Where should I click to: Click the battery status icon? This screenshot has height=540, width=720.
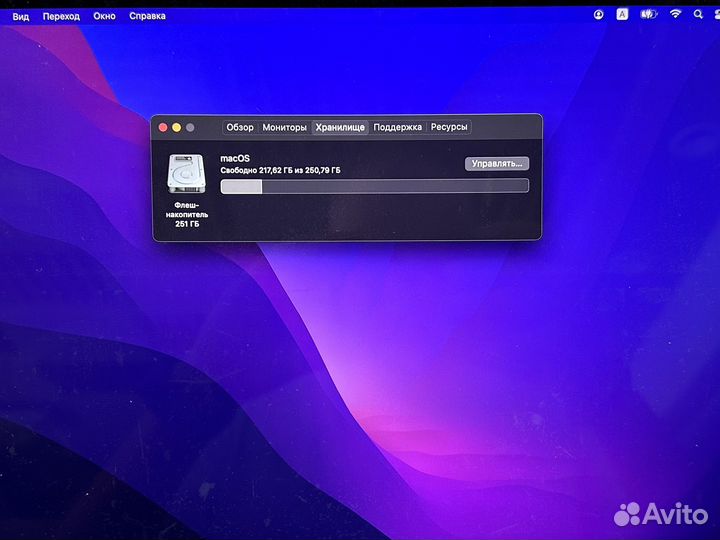coord(648,15)
